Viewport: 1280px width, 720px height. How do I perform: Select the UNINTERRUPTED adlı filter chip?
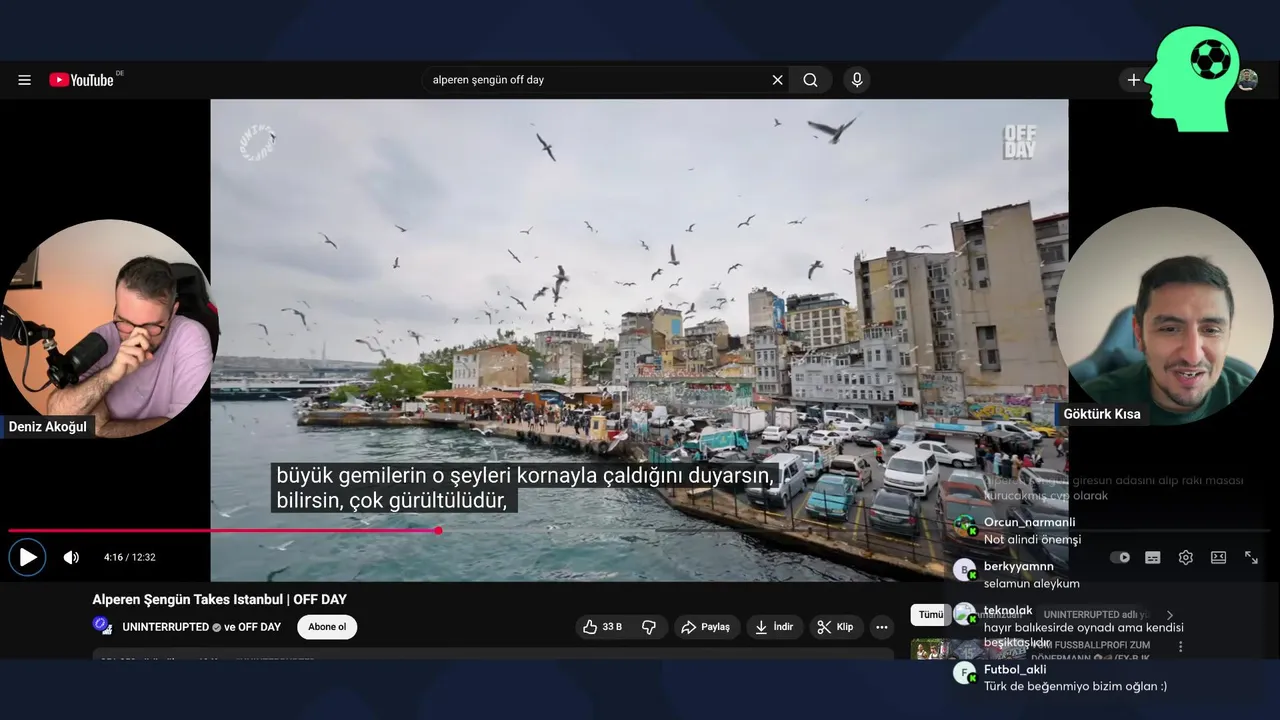(x=1097, y=615)
